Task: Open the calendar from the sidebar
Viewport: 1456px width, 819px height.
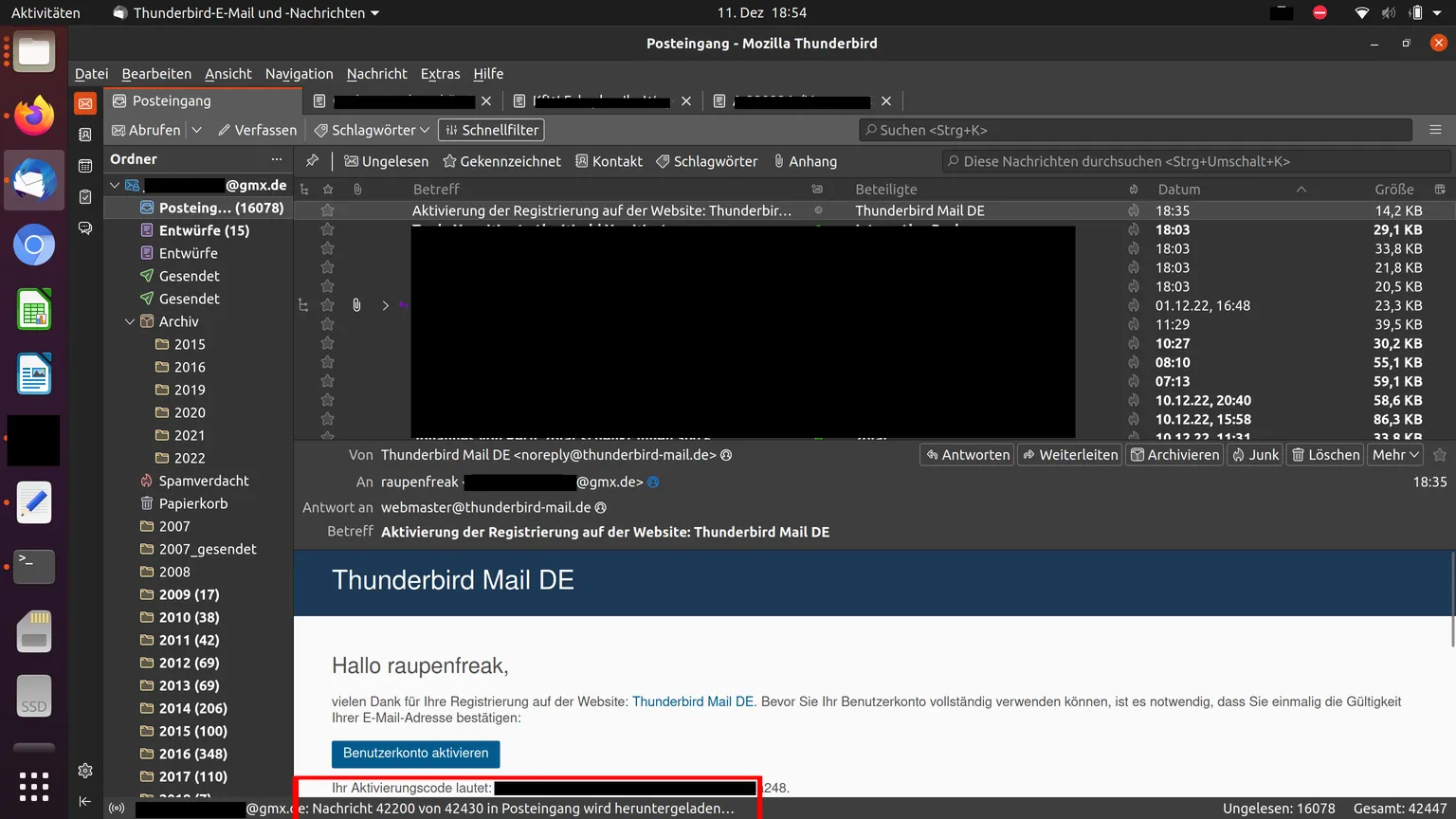Action: click(85, 166)
